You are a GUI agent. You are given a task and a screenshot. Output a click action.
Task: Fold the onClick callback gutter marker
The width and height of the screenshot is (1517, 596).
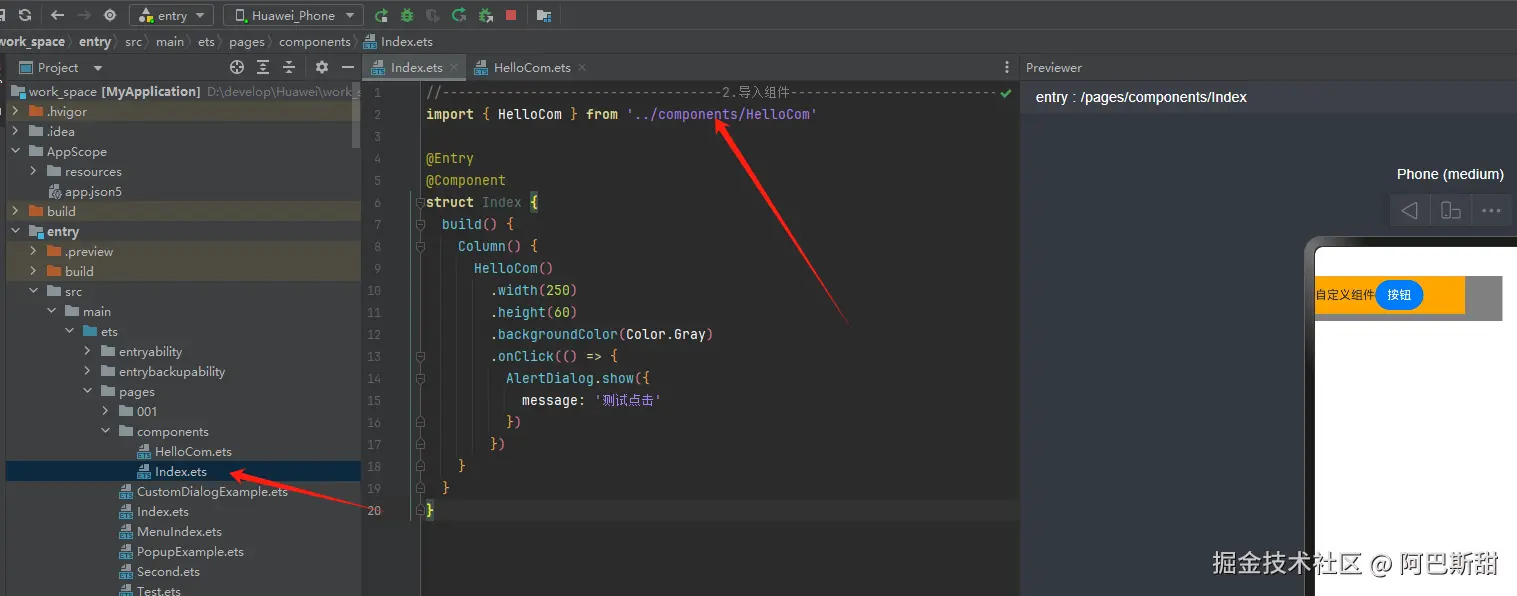pyautogui.click(x=421, y=356)
